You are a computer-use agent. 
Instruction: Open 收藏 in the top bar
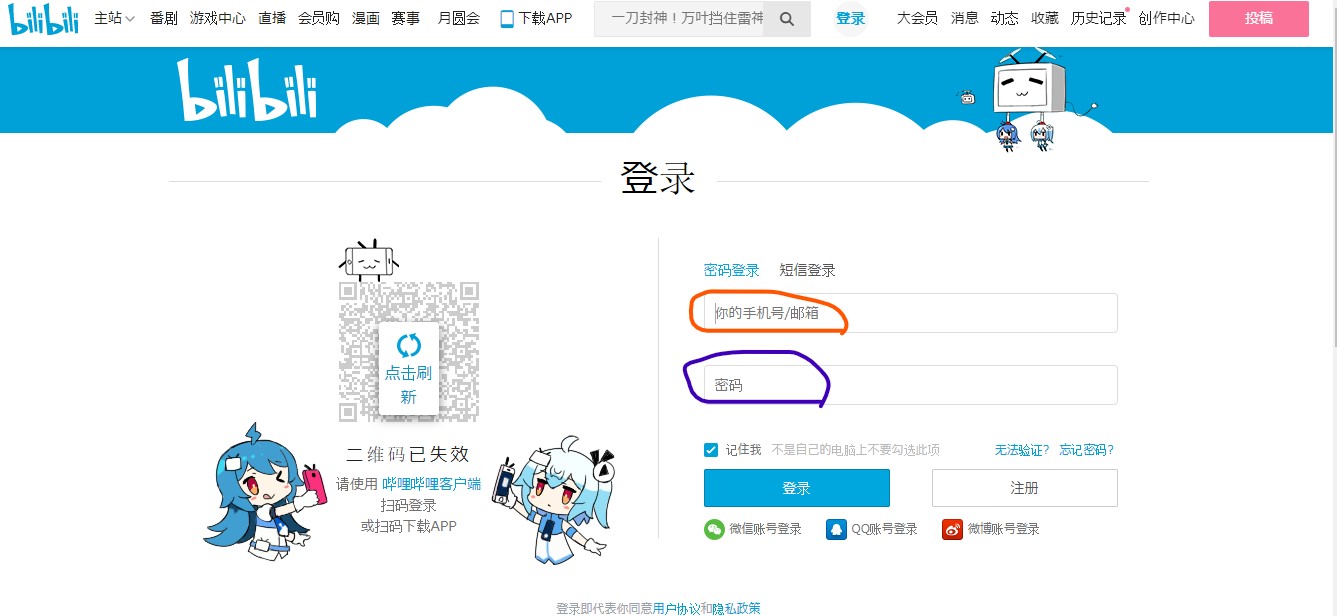1045,18
